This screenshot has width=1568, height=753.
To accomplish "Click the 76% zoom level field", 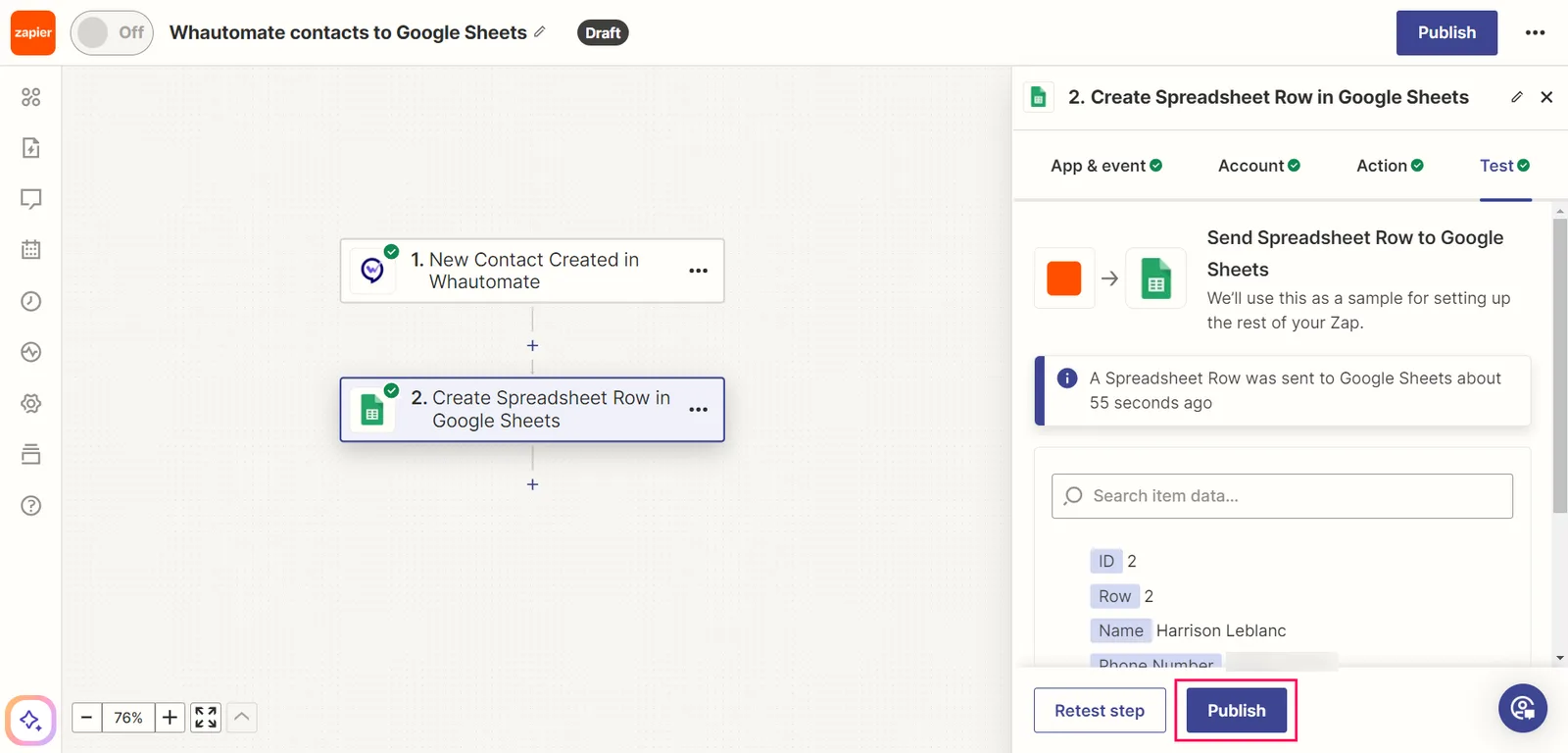I will (128, 718).
